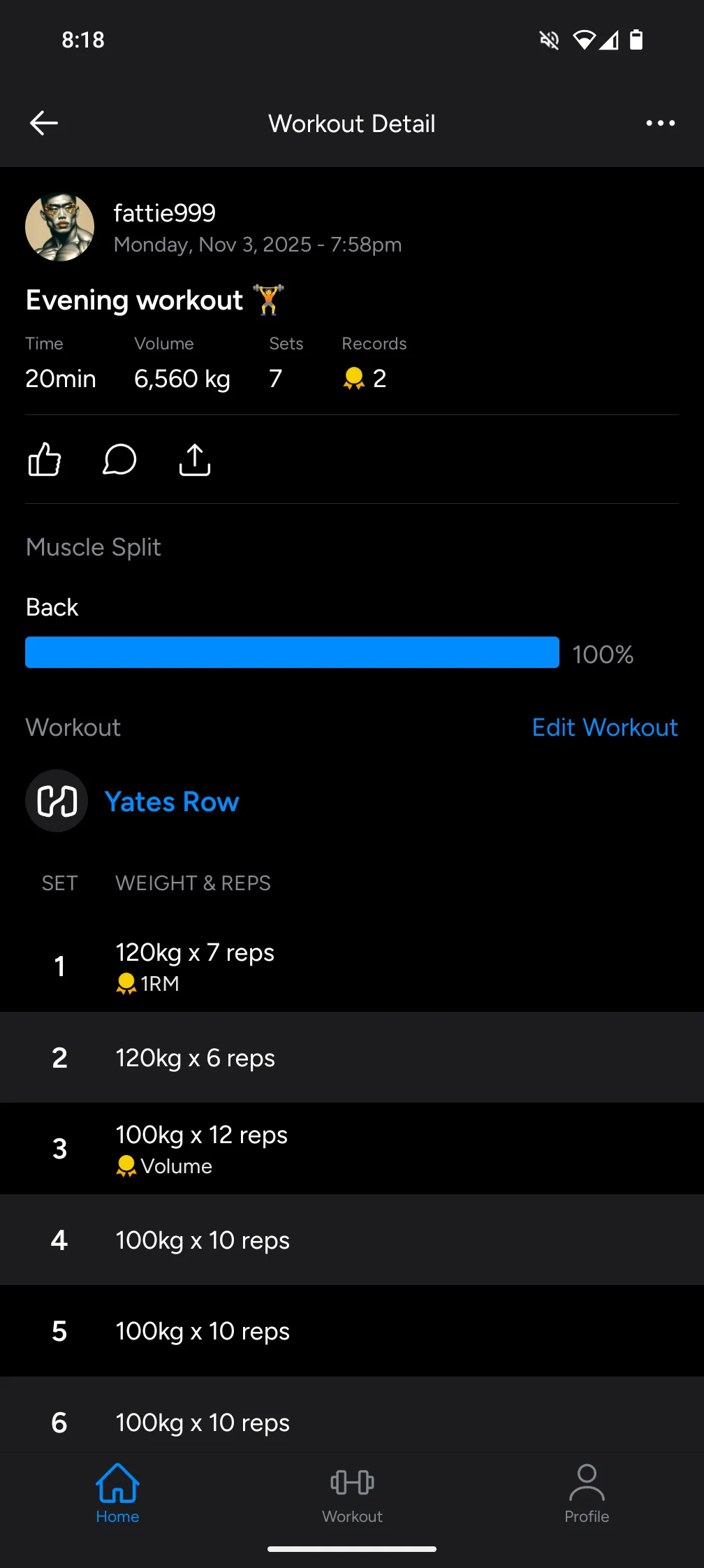Switch to the Profile tab

point(587,1493)
